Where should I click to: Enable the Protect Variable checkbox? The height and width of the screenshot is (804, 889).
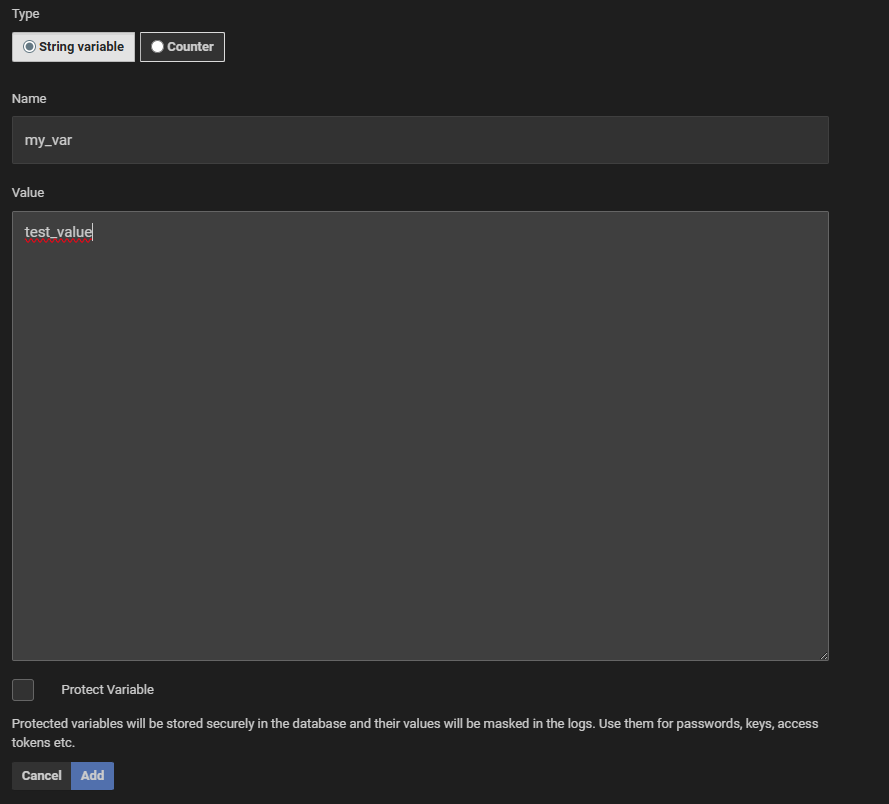(x=22, y=689)
